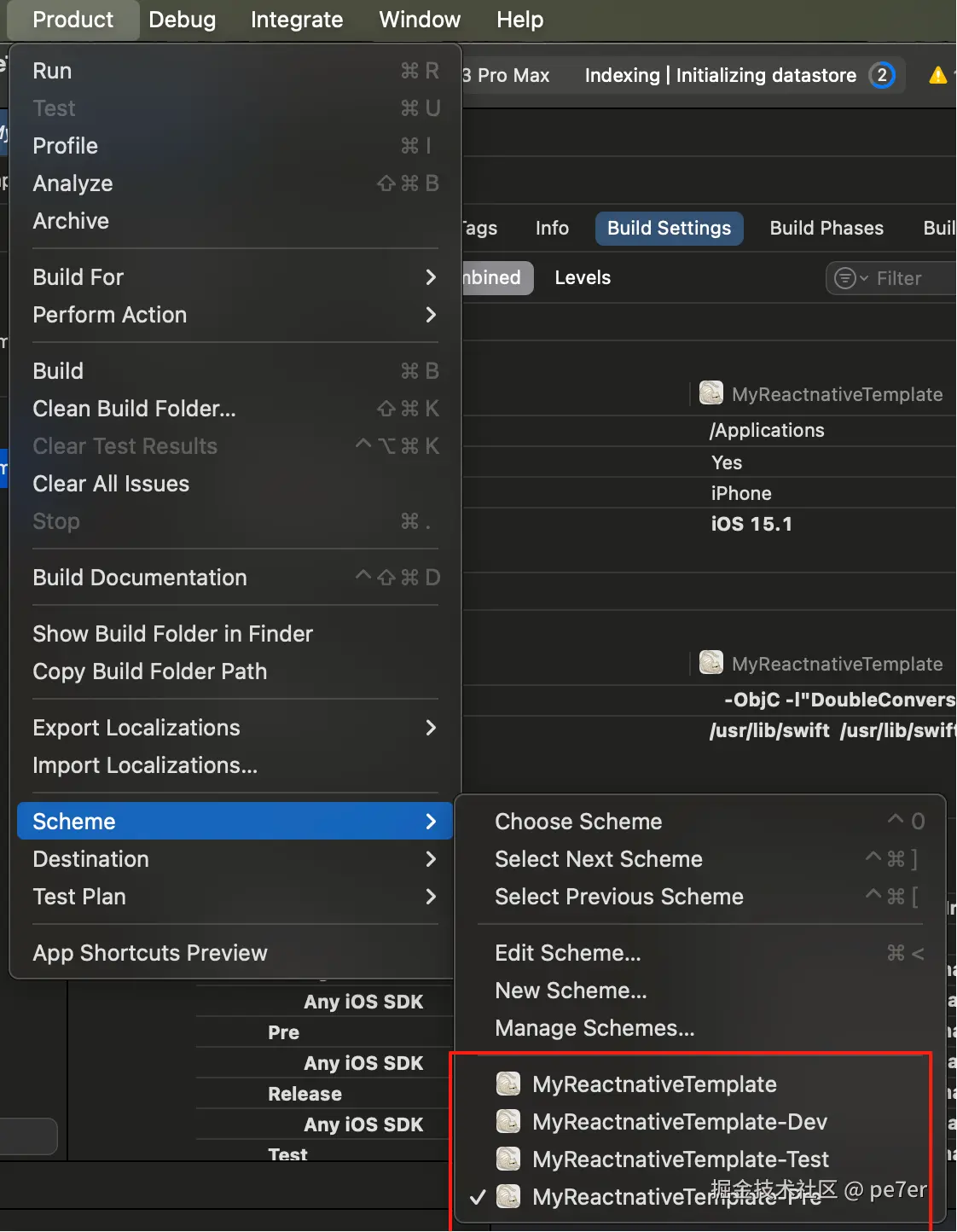Choose Edit Scheme… from the submenu
957x1232 pixels.
pos(568,953)
